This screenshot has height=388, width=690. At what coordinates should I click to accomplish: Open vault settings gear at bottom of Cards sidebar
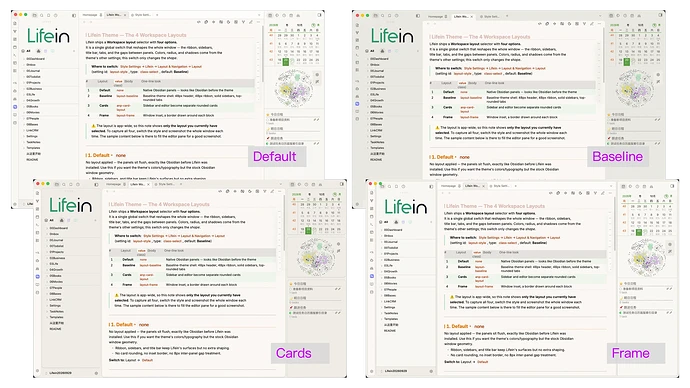coord(96,373)
